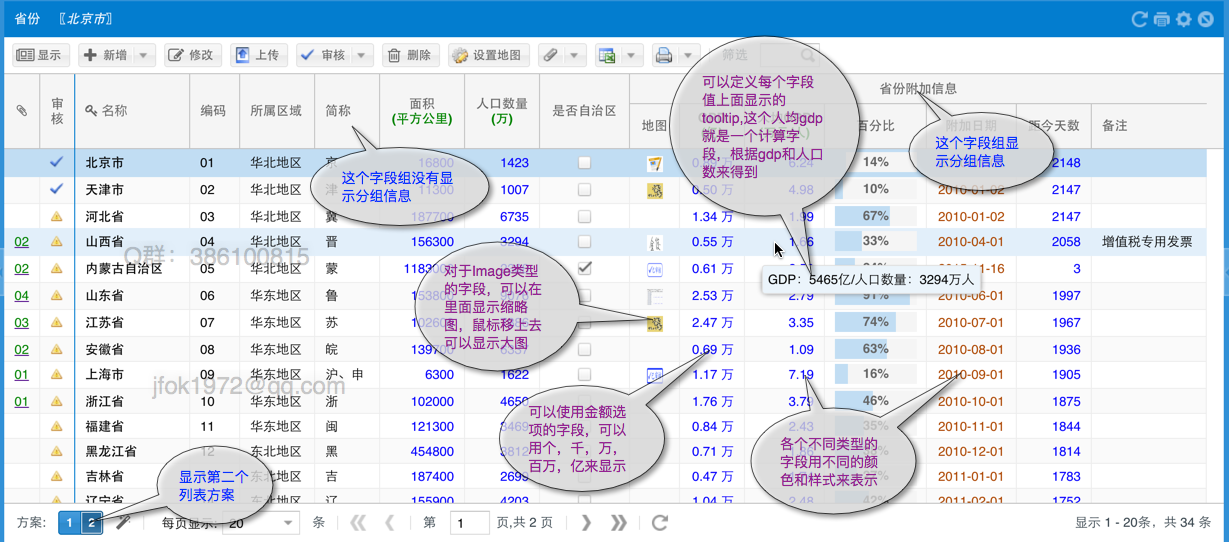The height and width of the screenshot is (542, 1229).
Task: Click the 备注 column header
Action: [1150, 126]
